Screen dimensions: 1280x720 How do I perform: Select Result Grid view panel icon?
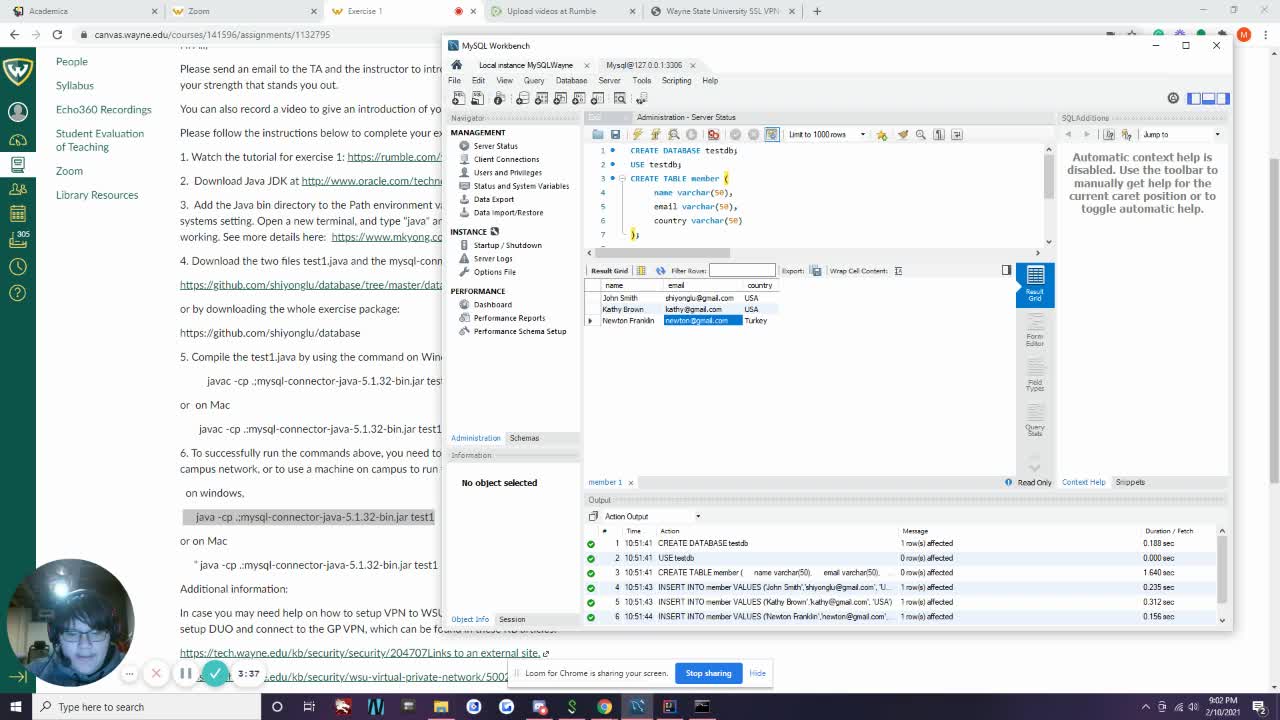[x=1035, y=284]
